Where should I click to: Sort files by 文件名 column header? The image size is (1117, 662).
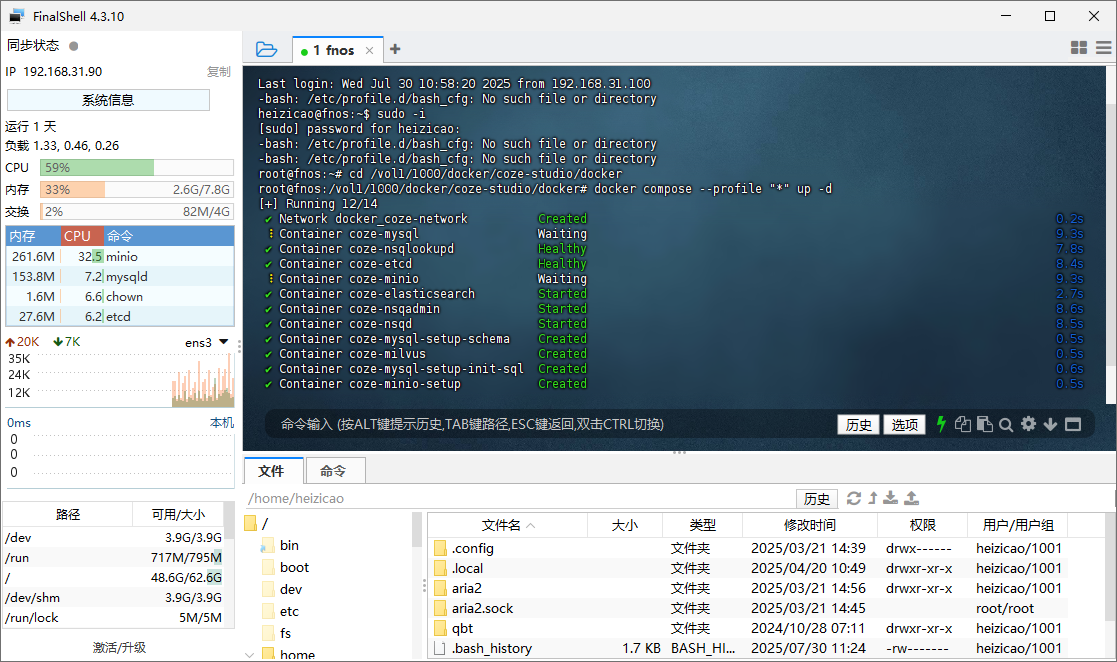[508, 525]
